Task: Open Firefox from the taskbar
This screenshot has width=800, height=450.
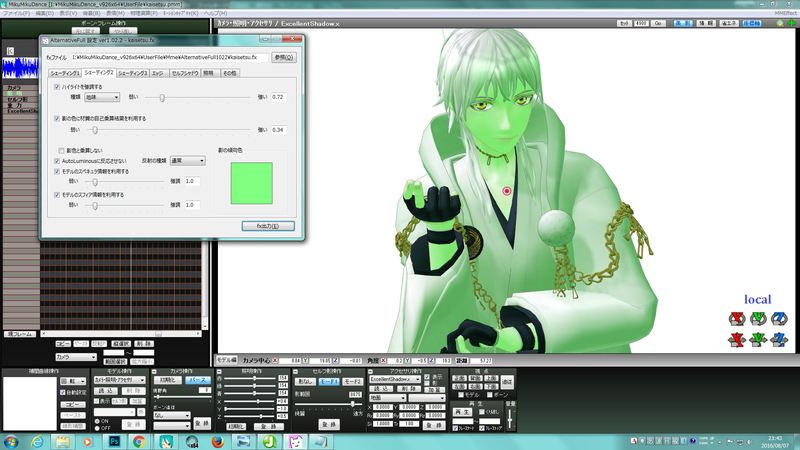Action: (218, 442)
